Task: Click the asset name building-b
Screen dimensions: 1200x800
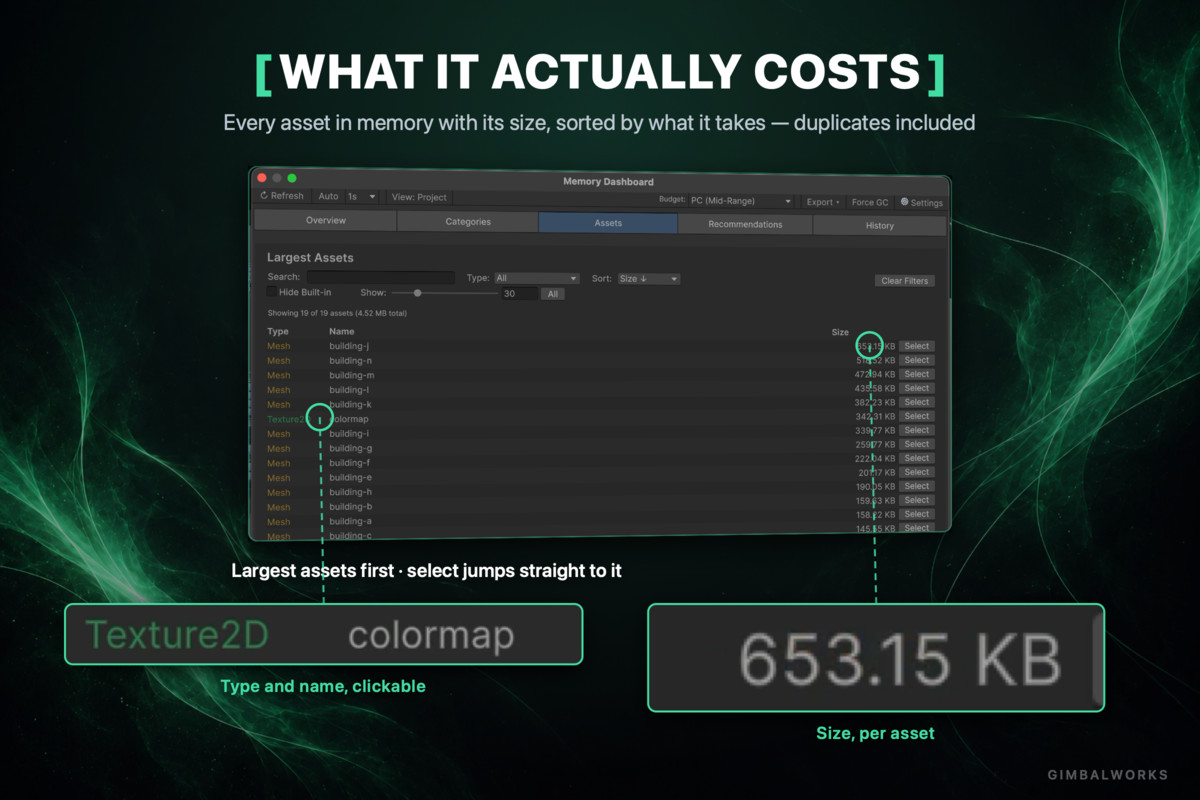Action: pos(350,507)
